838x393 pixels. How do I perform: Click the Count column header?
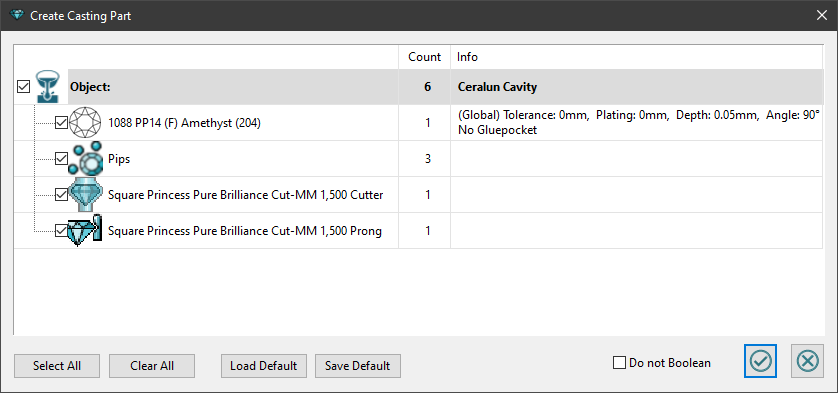point(424,57)
